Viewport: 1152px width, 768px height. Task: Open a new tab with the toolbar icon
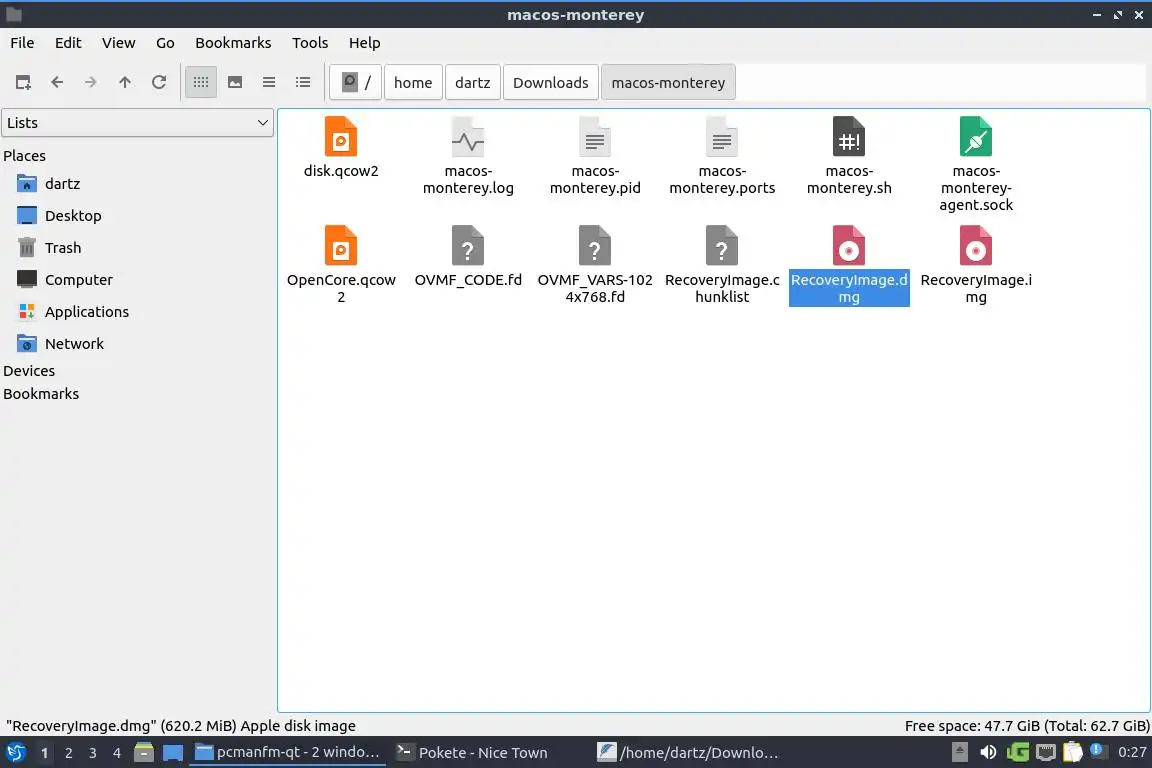tap(23, 82)
